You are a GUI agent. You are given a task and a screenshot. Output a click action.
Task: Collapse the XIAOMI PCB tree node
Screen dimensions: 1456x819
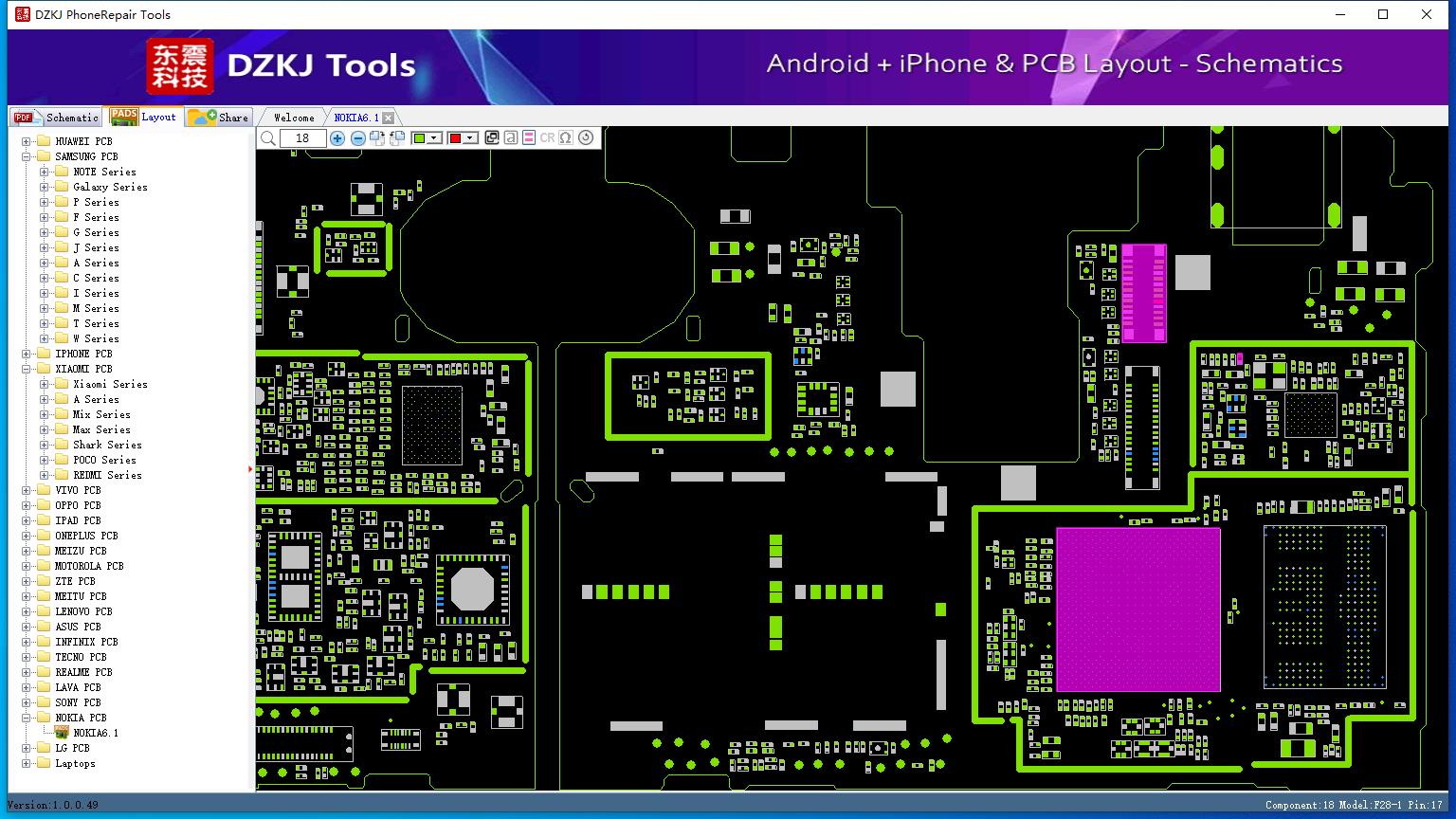point(26,369)
